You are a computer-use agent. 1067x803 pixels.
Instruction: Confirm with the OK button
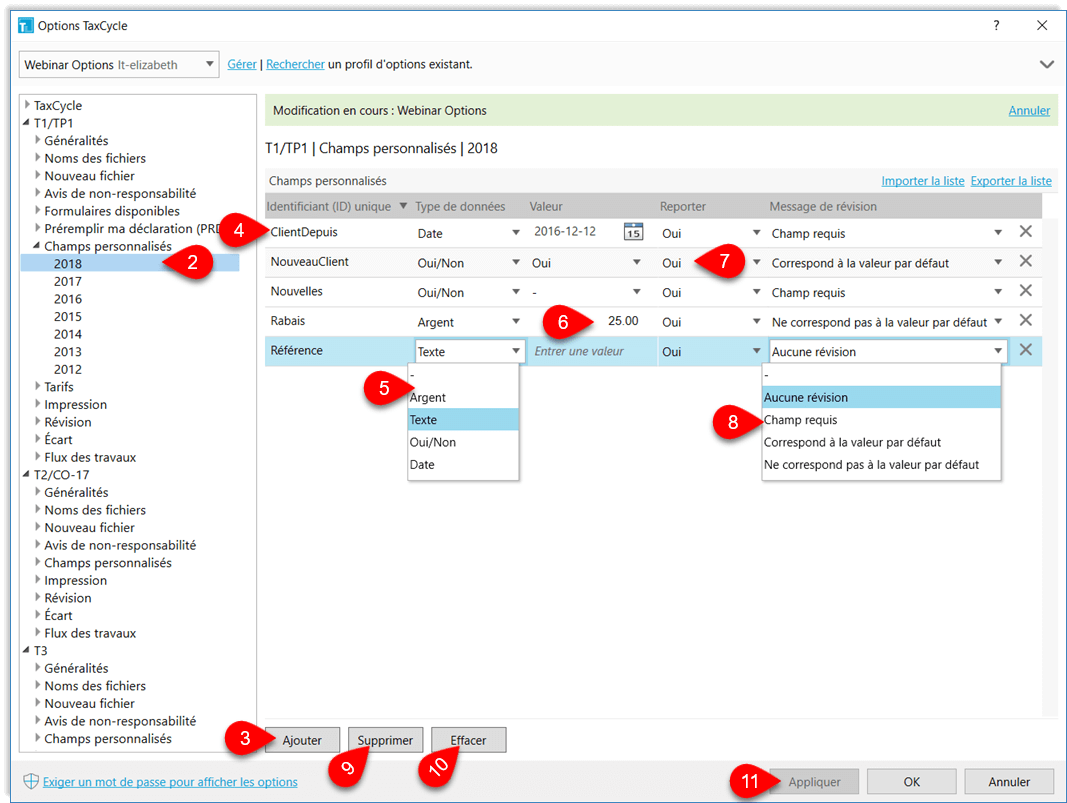(x=912, y=782)
